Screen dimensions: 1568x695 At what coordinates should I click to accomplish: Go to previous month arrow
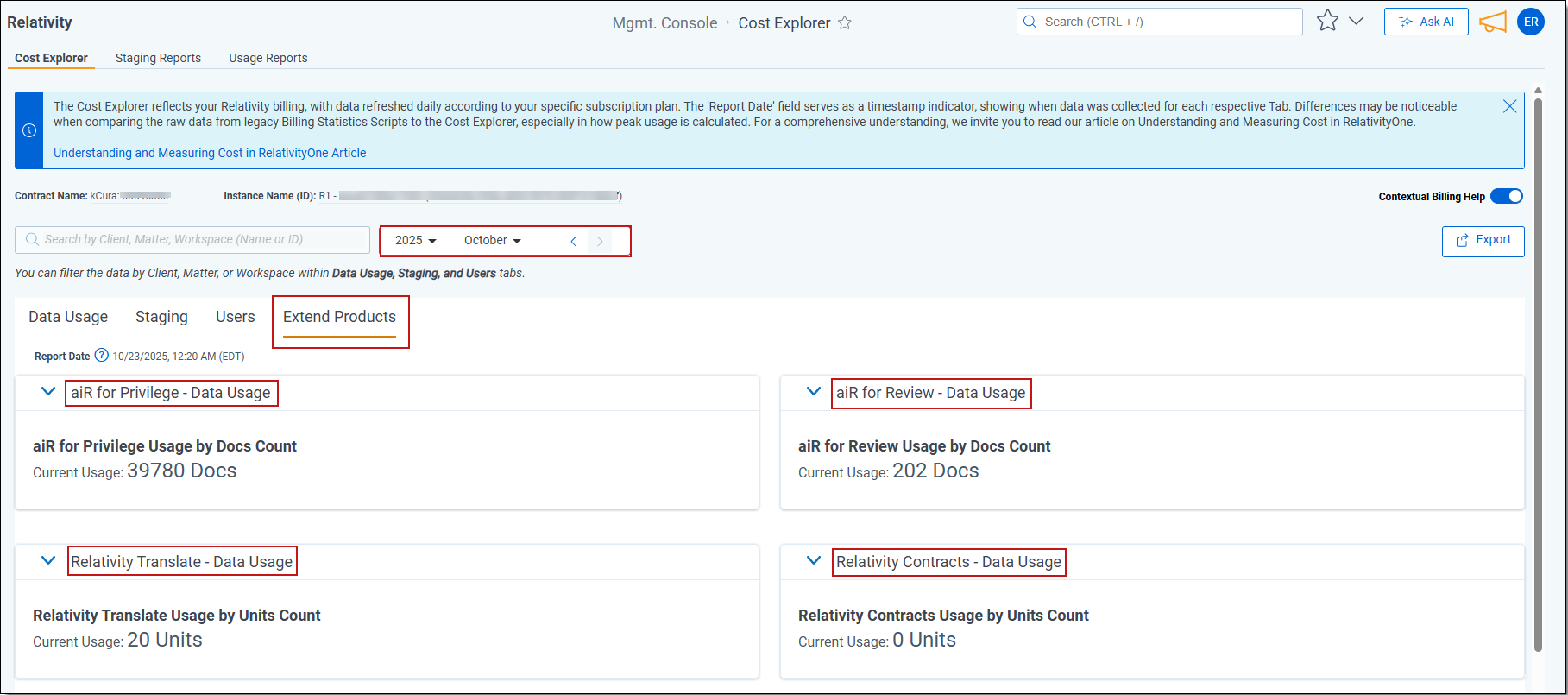pyautogui.click(x=574, y=241)
